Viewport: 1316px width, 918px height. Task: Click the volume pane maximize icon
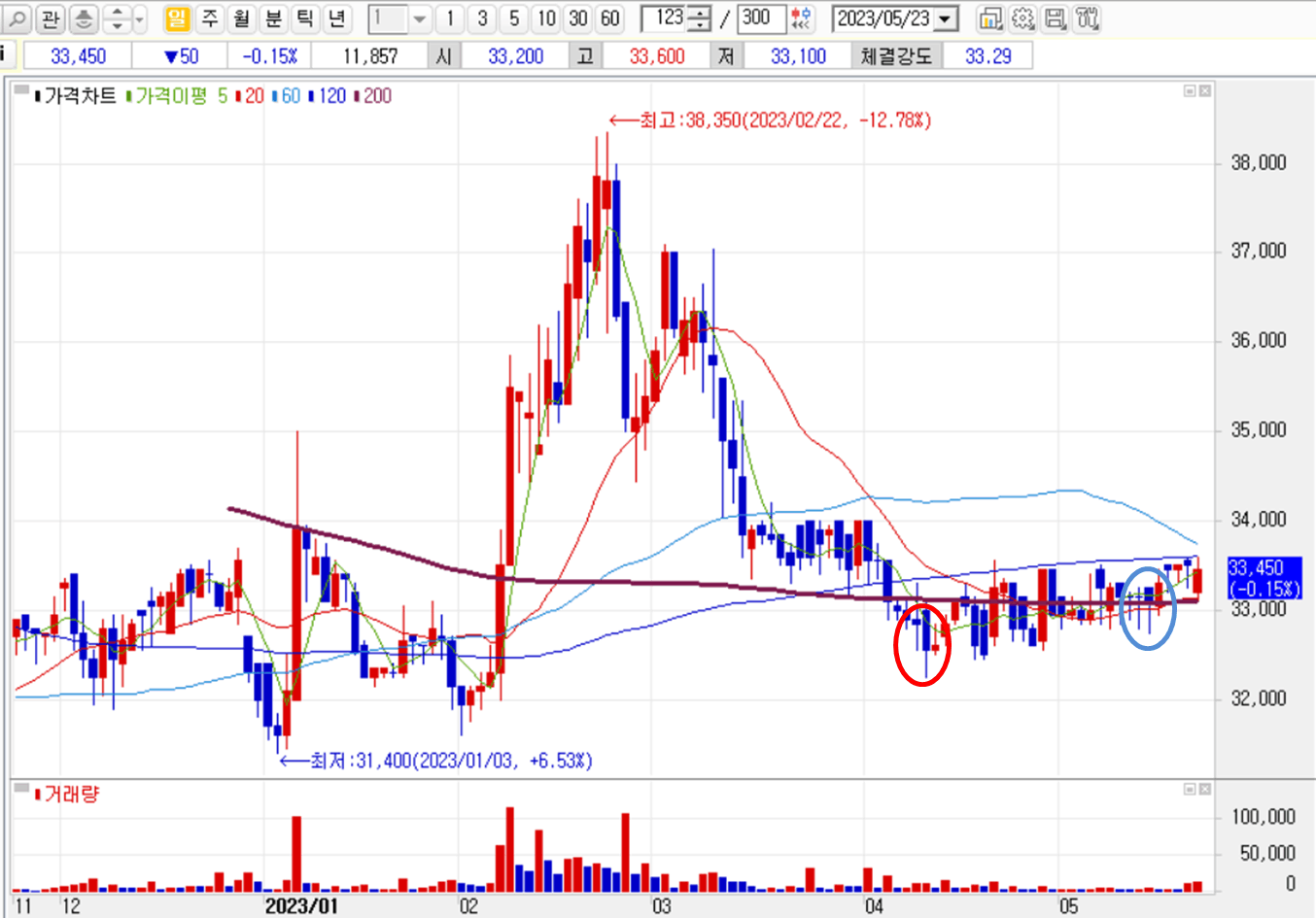coord(1190,790)
